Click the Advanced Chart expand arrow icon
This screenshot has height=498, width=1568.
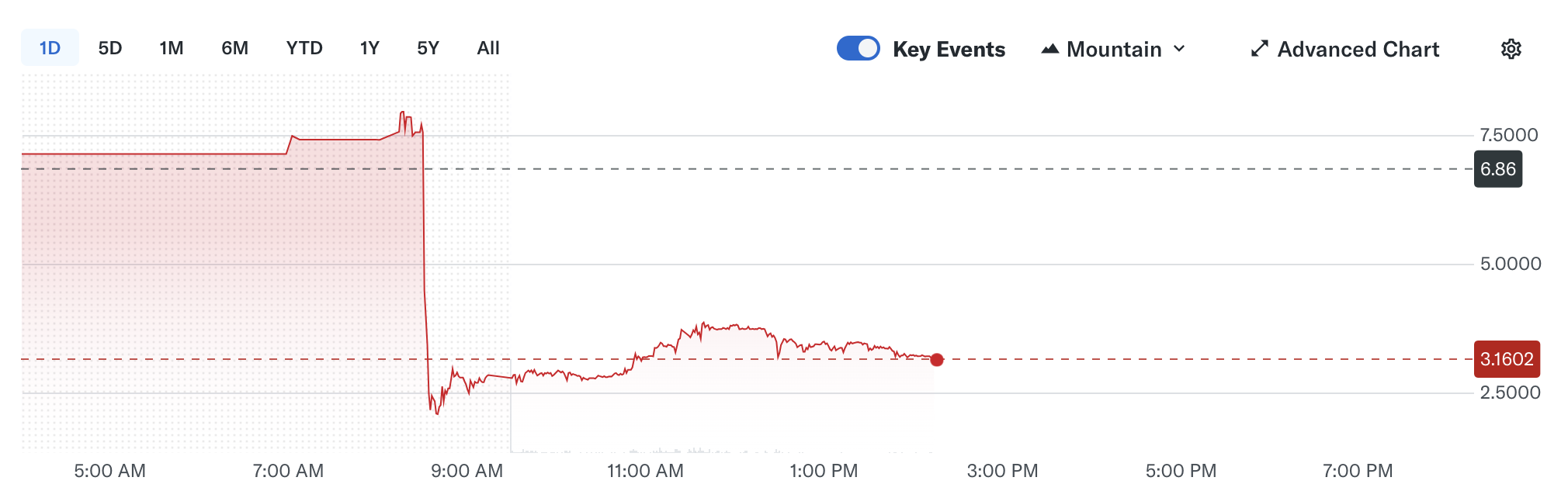(x=1259, y=48)
